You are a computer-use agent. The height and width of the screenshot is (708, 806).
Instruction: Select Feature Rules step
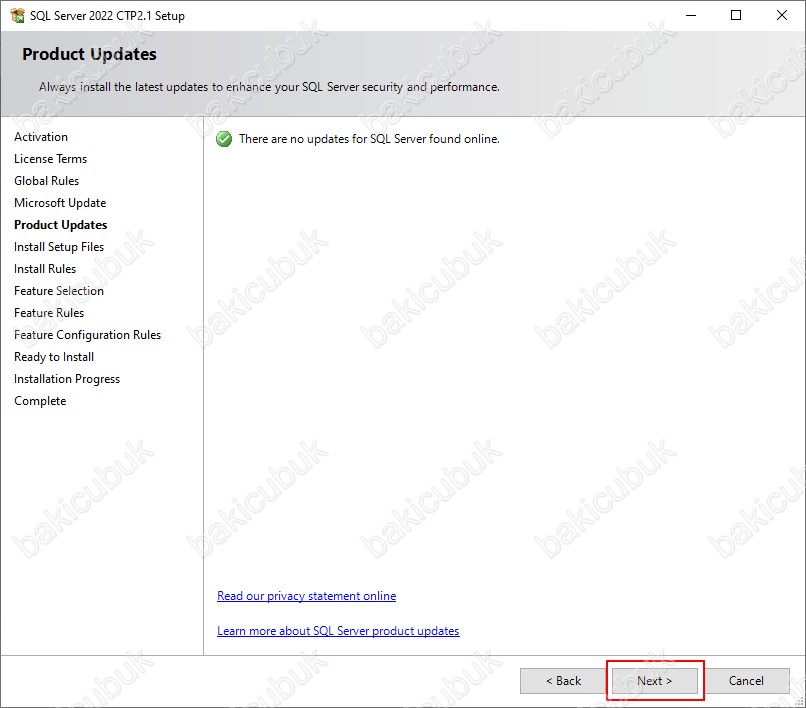pyautogui.click(x=49, y=313)
